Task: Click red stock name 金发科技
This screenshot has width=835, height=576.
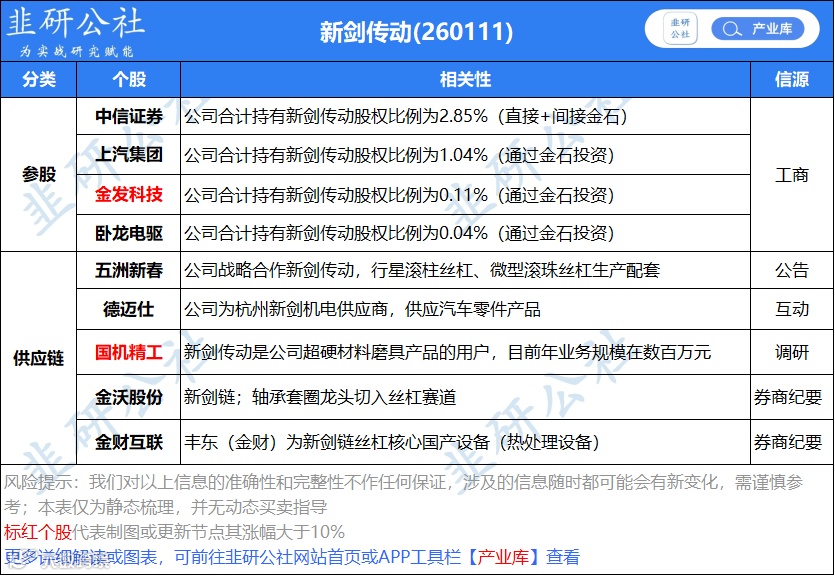Action: pos(129,194)
